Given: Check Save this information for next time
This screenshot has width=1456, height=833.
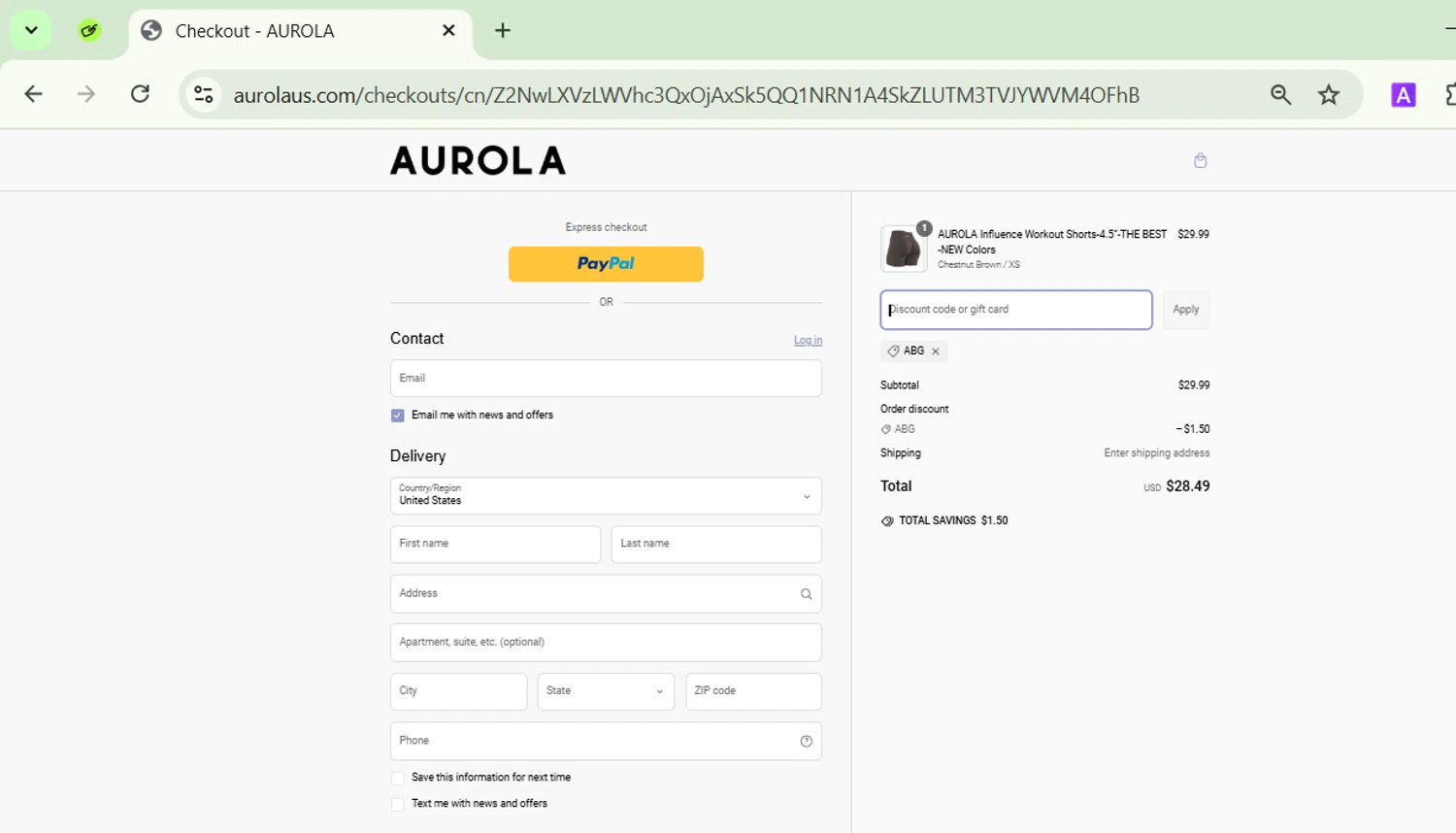Looking at the screenshot, I should coord(398,779).
